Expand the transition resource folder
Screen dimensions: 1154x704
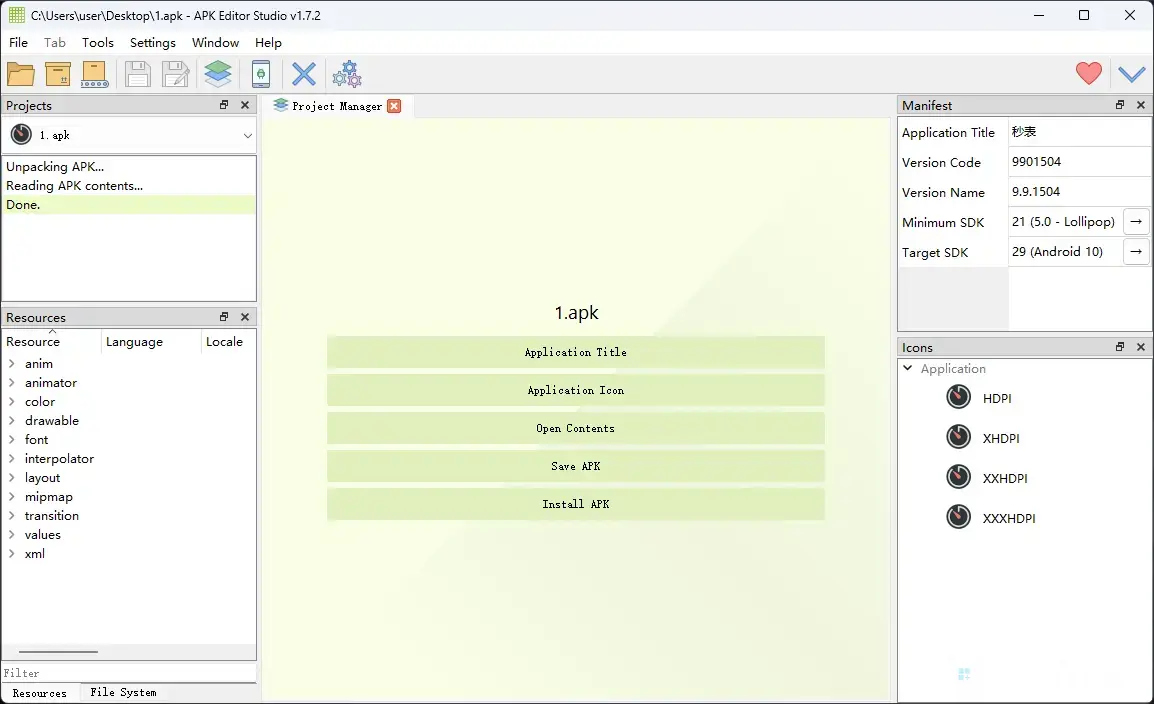click(x=12, y=516)
